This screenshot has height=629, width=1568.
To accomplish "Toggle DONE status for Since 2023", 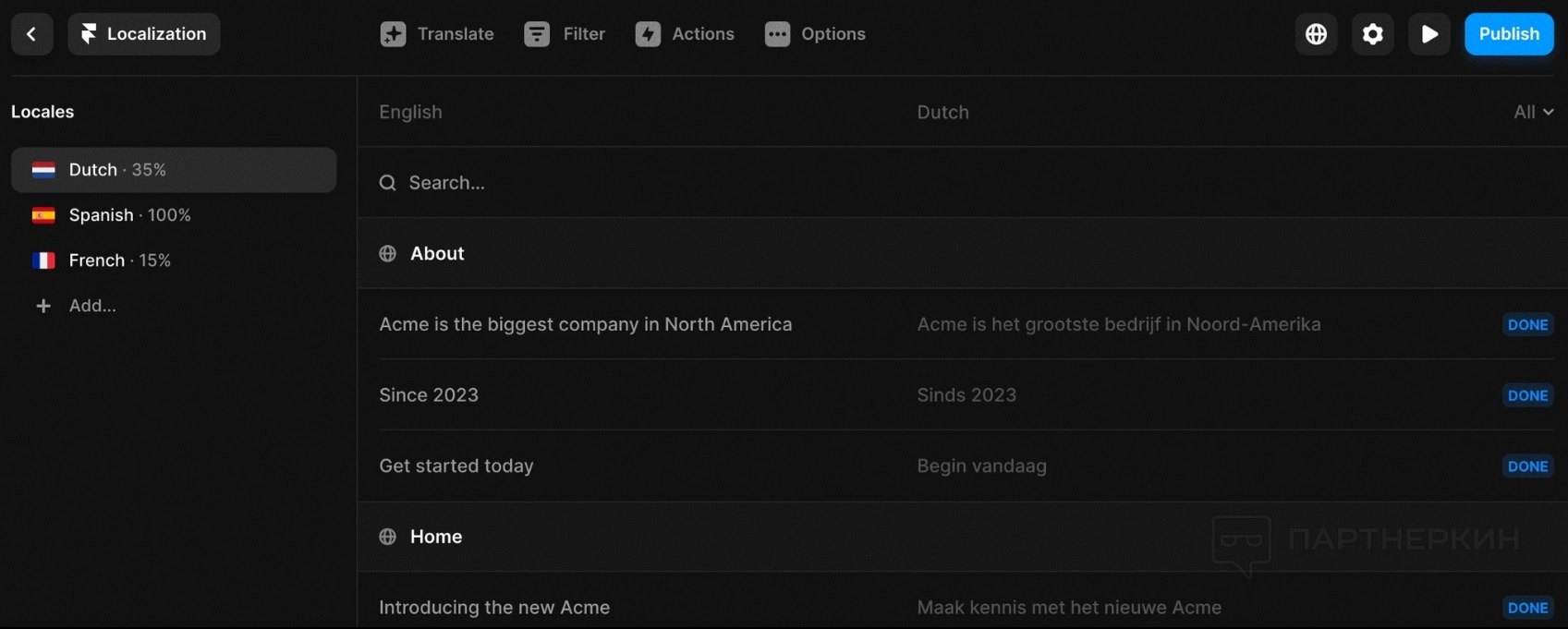I will pos(1527,395).
